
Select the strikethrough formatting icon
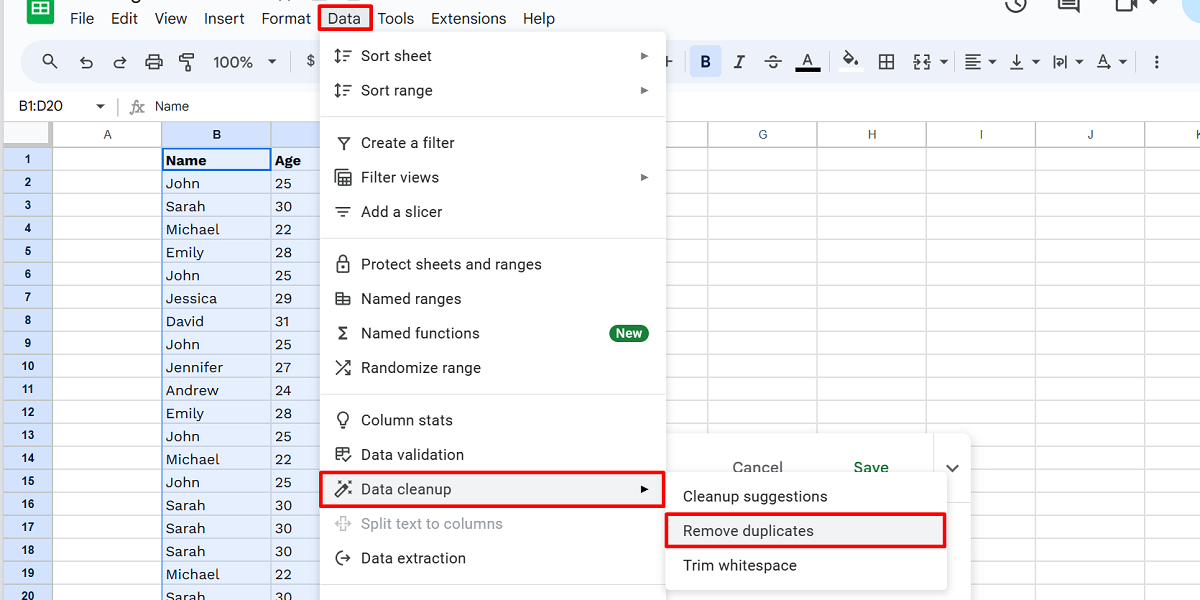point(772,61)
